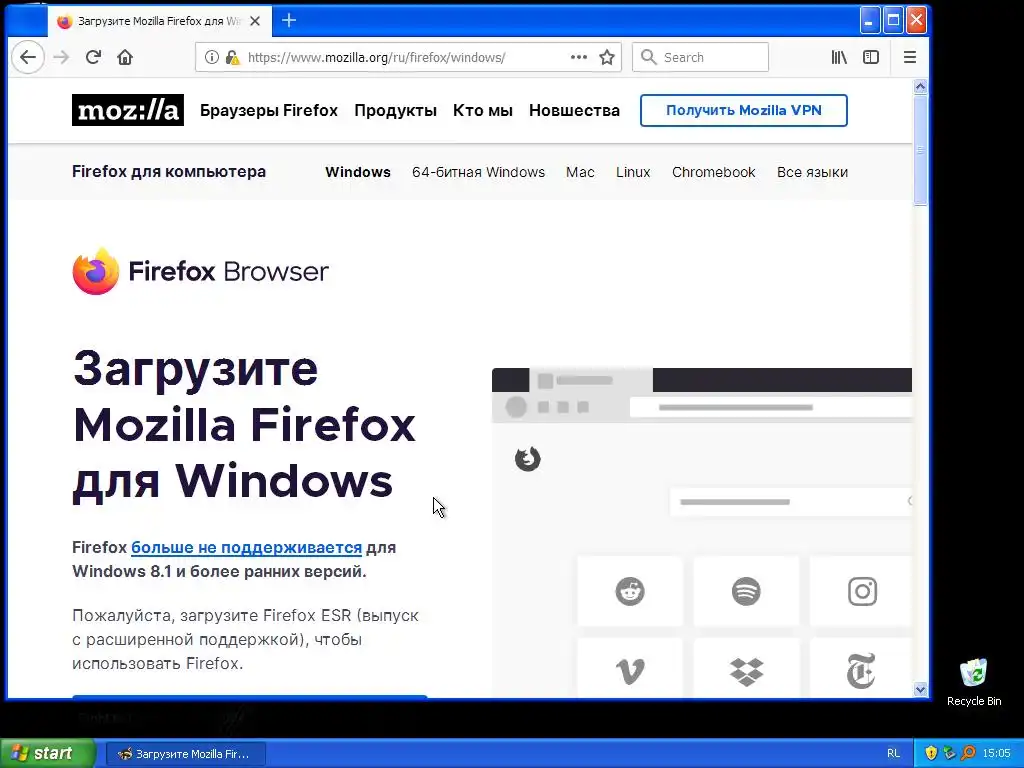Click the scrollbar up arrow
This screenshot has height=768, width=1024.
point(920,87)
